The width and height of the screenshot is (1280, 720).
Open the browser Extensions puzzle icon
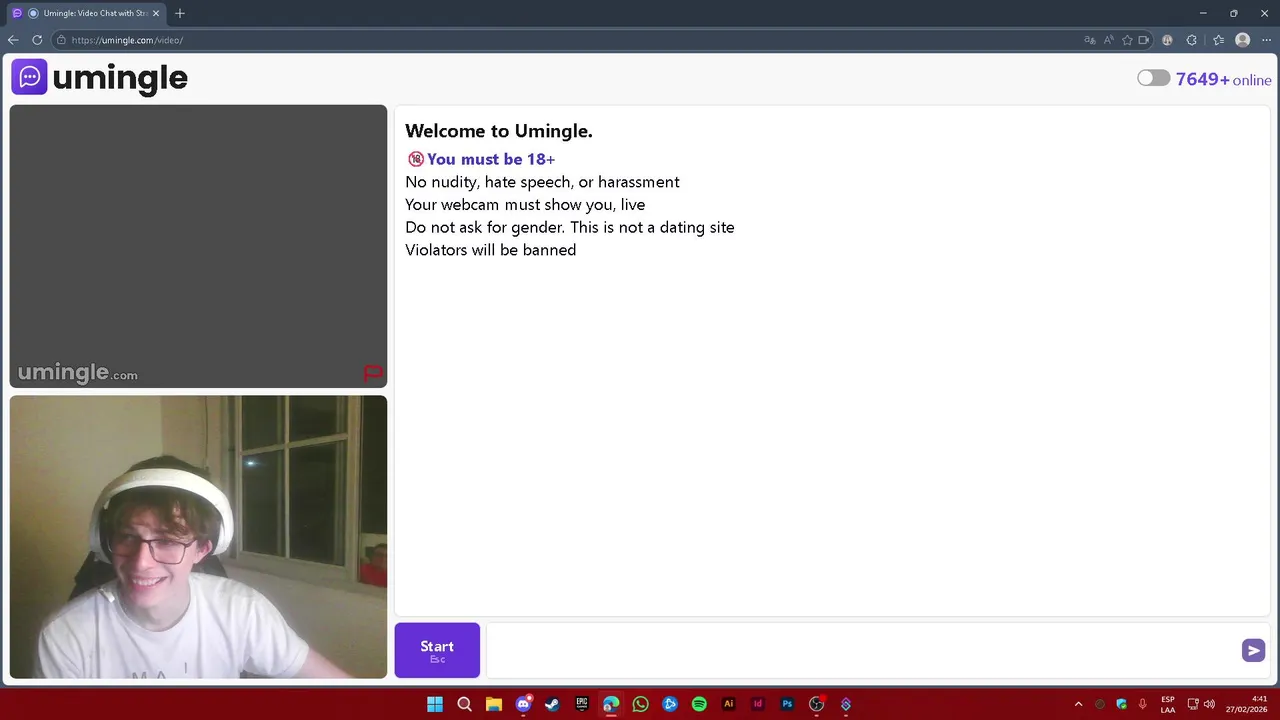[x=1191, y=40]
